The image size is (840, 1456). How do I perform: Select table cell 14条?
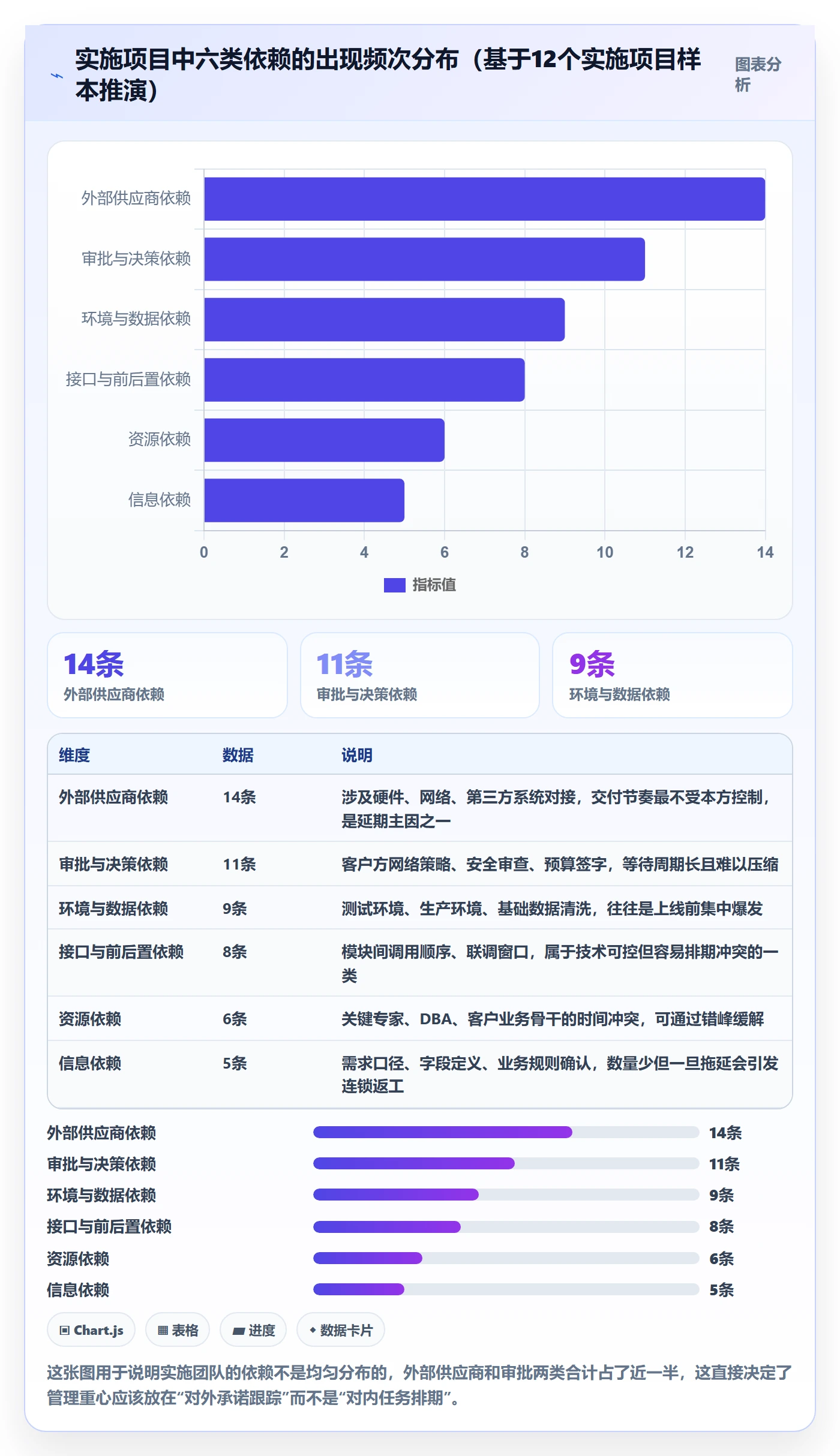click(x=239, y=797)
